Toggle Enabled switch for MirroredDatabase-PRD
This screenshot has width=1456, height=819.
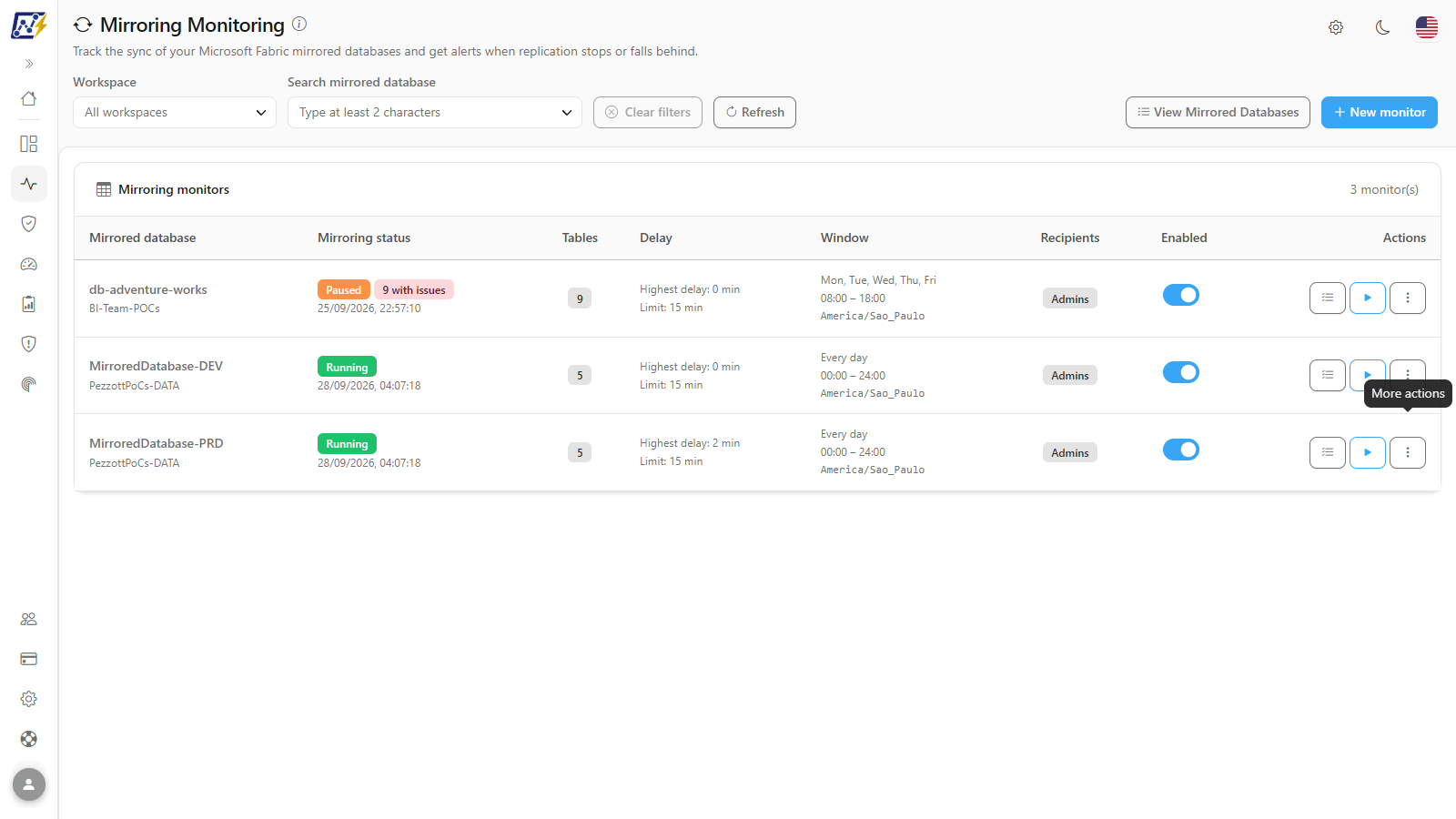pyautogui.click(x=1181, y=450)
